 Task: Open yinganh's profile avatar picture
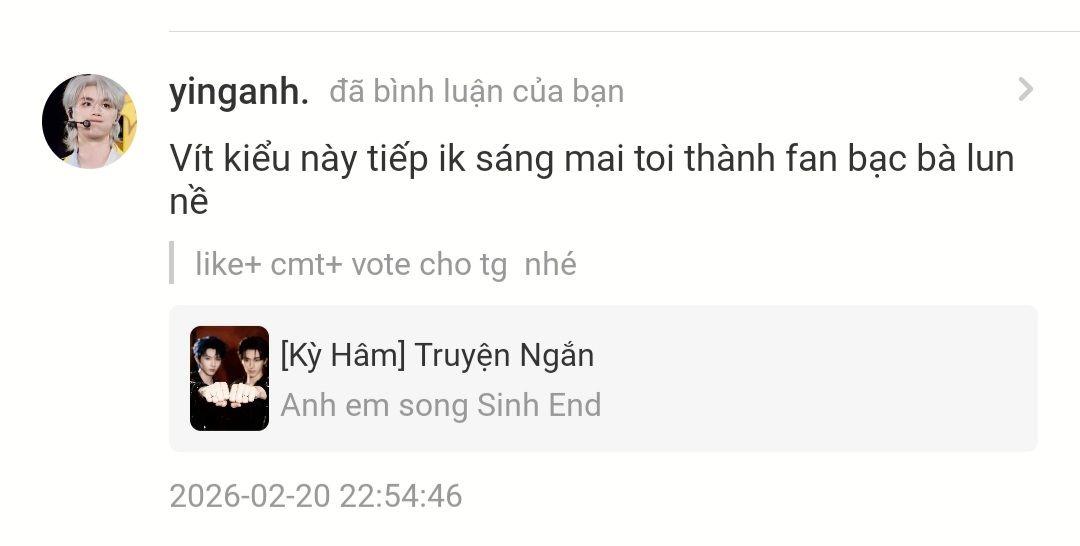click(89, 121)
